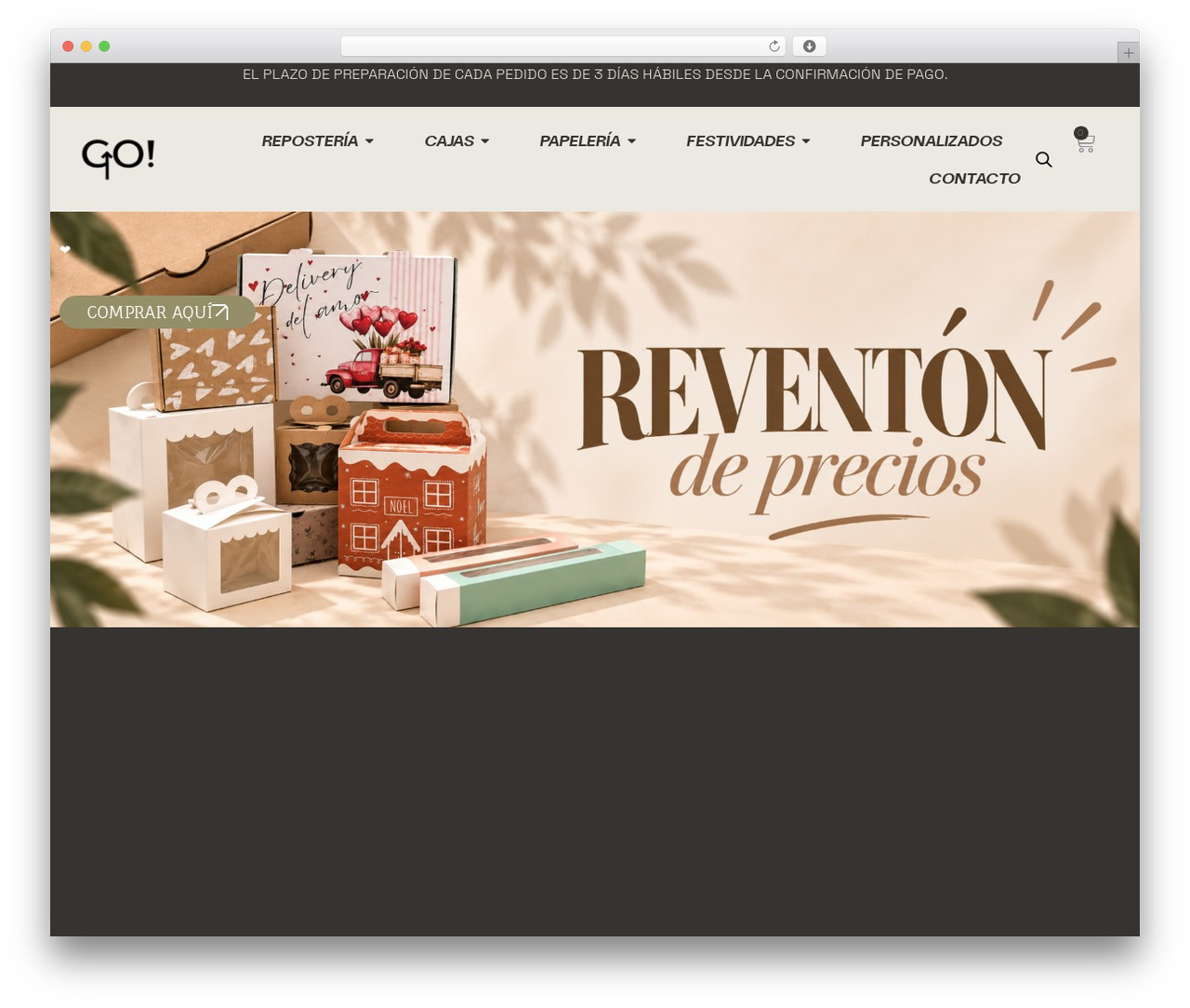This screenshot has width=1190, height=1008.
Task: Open a new browser tab with plus
Action: tap(1128, 53)
